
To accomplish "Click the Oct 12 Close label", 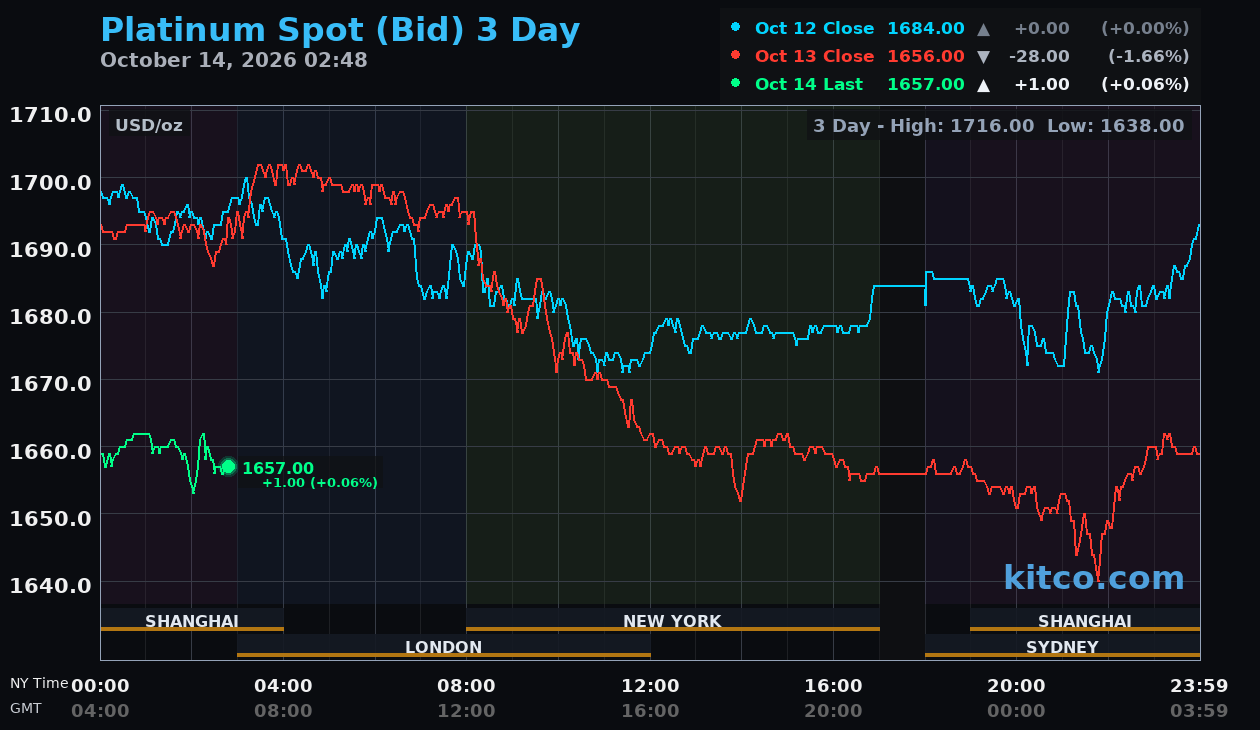I will click(x=814, y=28).
